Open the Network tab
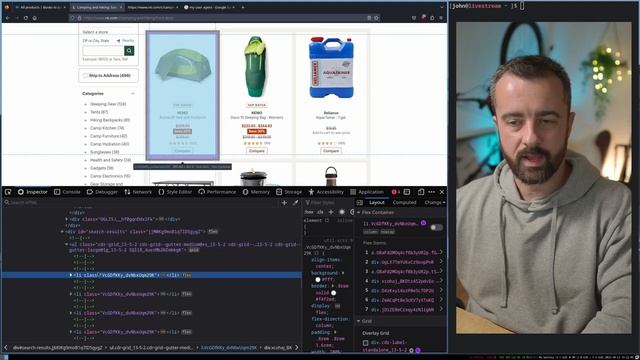This screenshot has height=360, width=640. 138,192
